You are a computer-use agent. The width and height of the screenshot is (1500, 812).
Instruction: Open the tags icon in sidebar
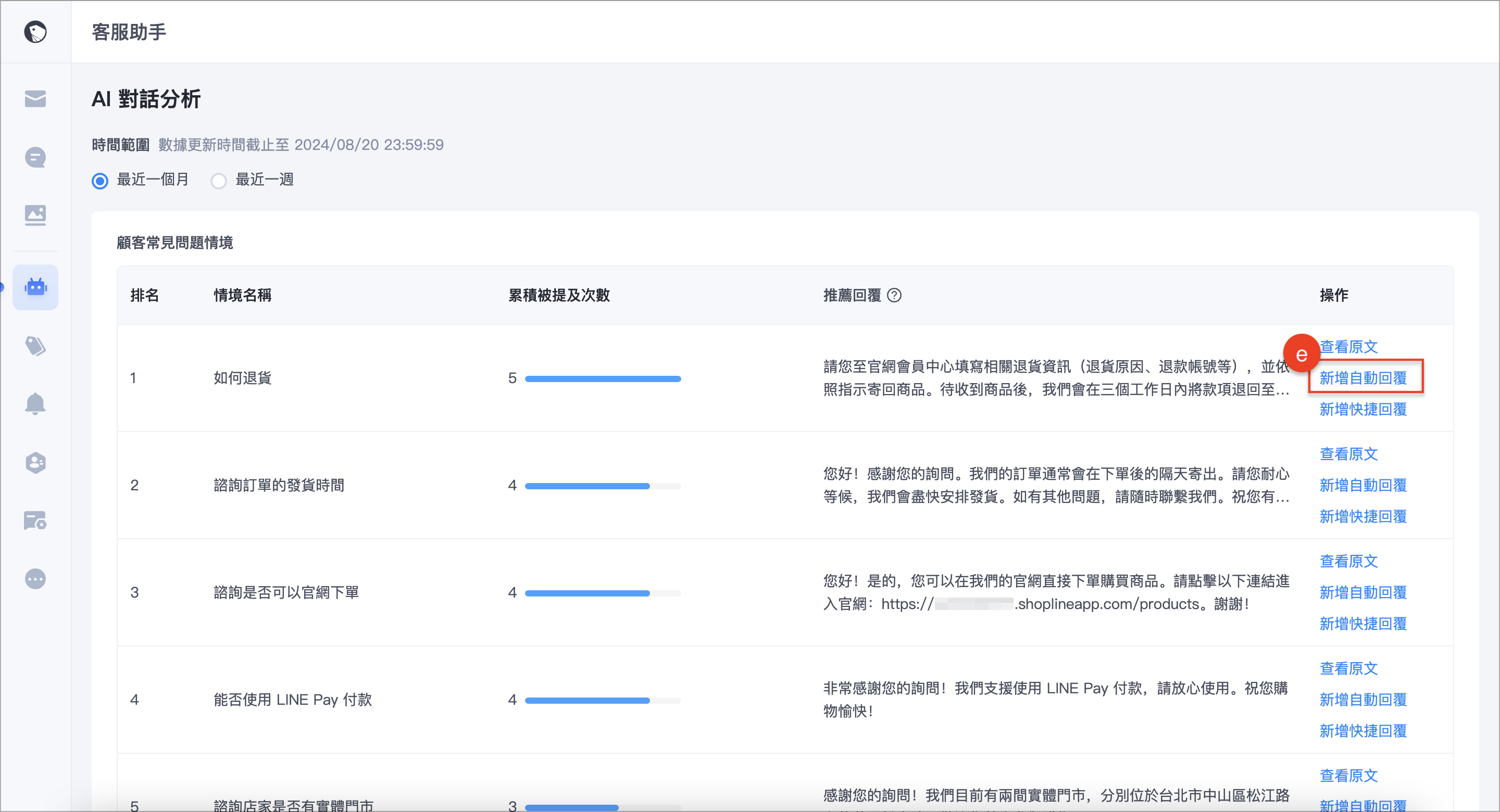point(35,346)
